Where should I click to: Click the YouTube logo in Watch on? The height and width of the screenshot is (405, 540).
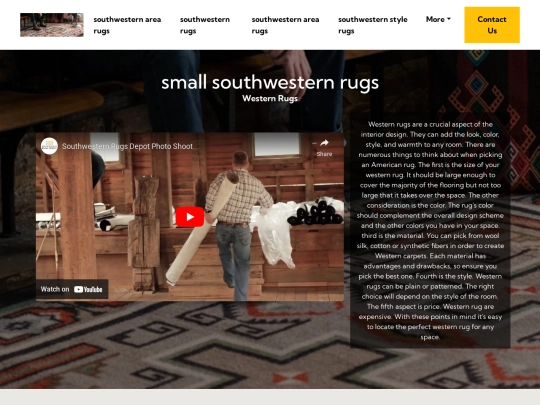(x=88, y=289)
